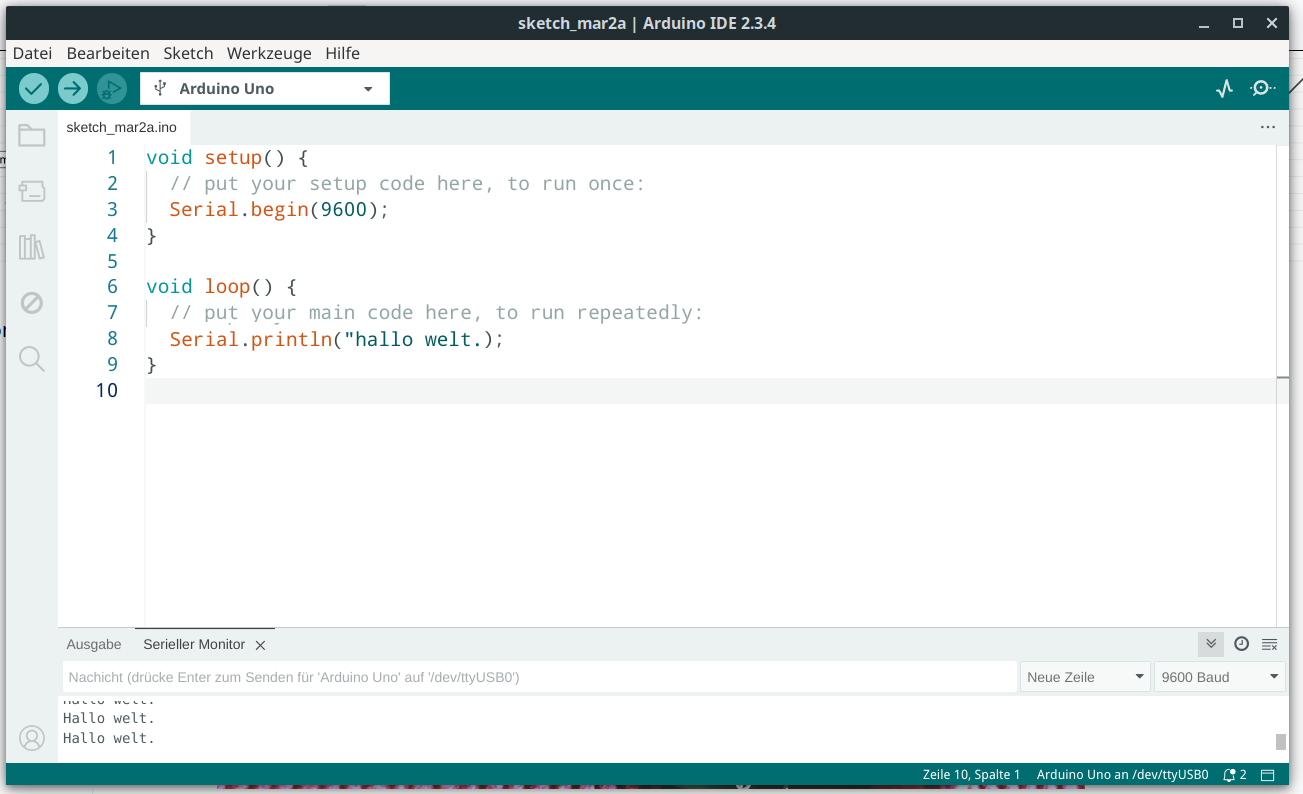Toggle timestamps in the serial monitor

[1242, 644]
